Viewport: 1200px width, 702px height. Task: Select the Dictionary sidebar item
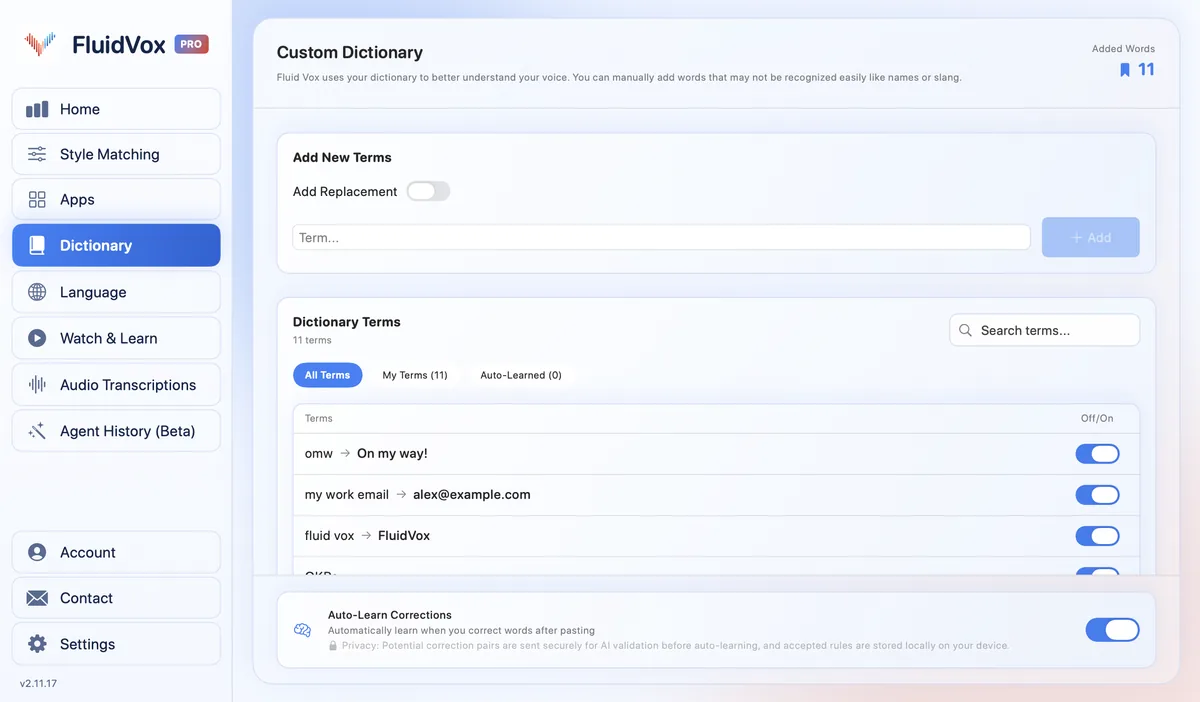tap(116, 245)
